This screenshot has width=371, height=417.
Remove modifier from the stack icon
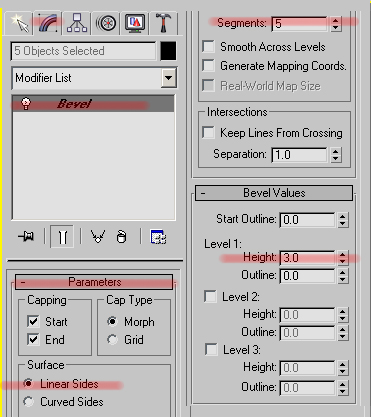point(121,237)
